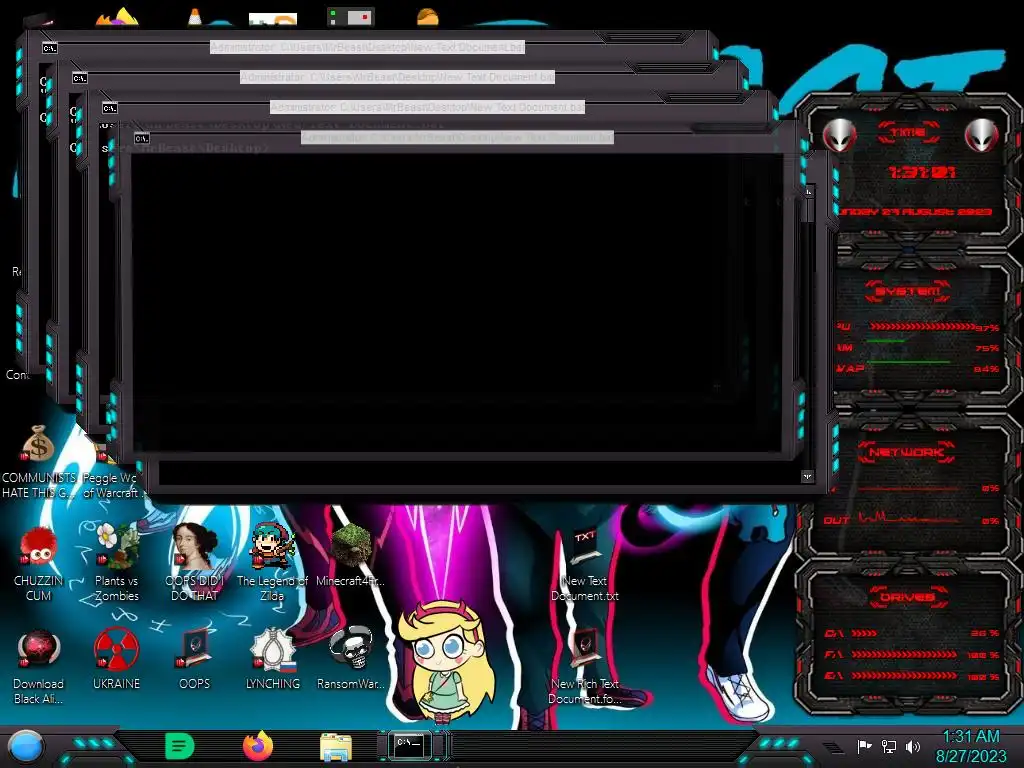Click the network OUT traffic graph

(x=908, y=519)
